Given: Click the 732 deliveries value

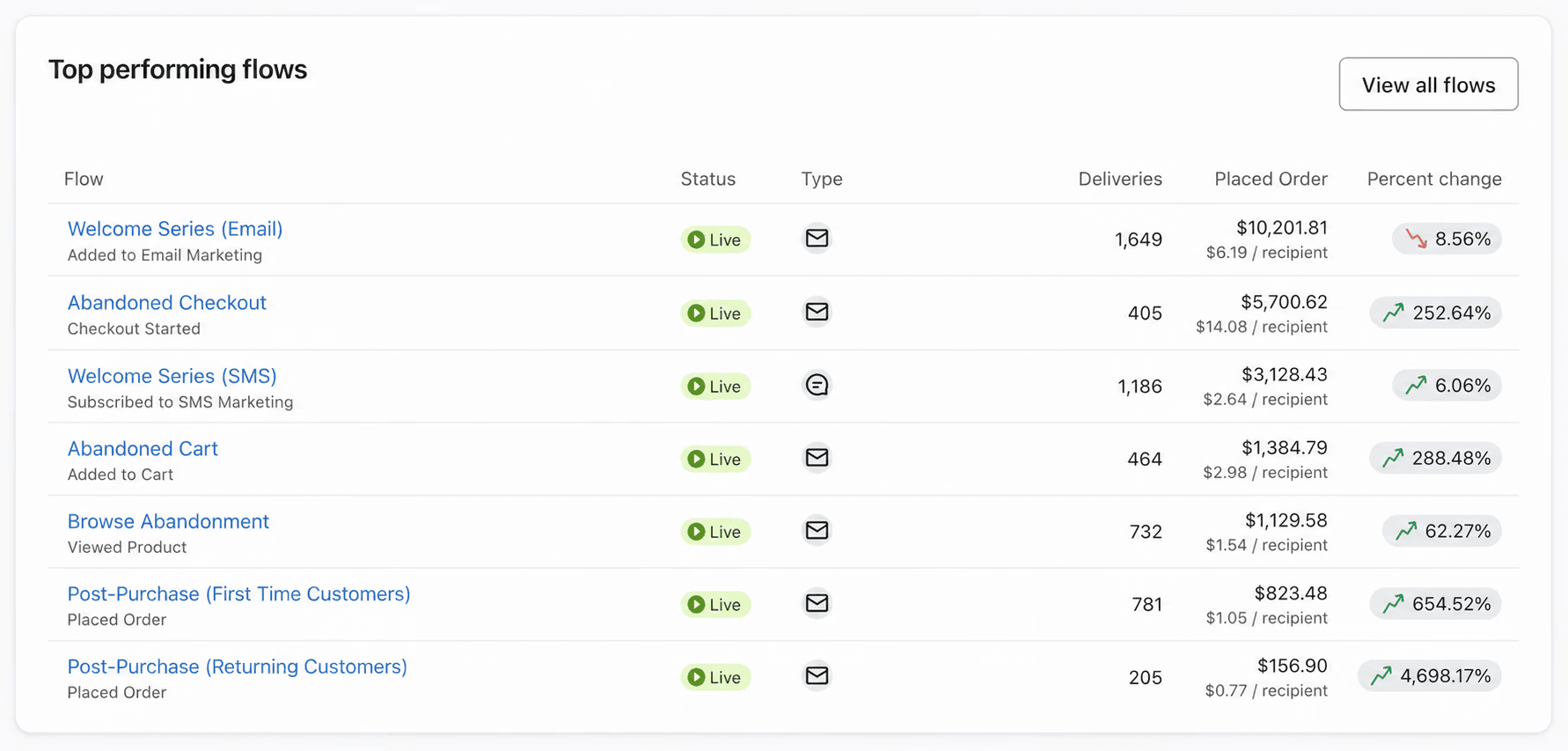Looking at the screenshot, I should (x=1146, y=532).
